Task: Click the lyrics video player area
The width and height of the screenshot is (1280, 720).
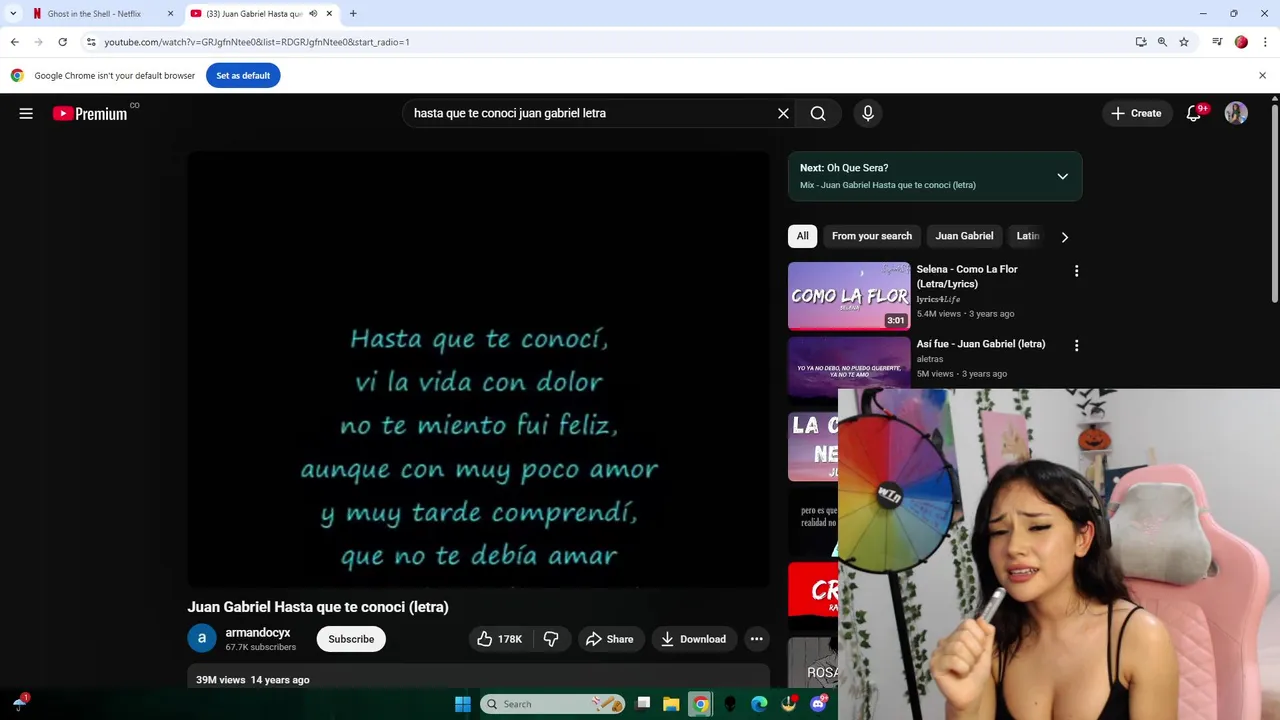Action: (479, 369)
